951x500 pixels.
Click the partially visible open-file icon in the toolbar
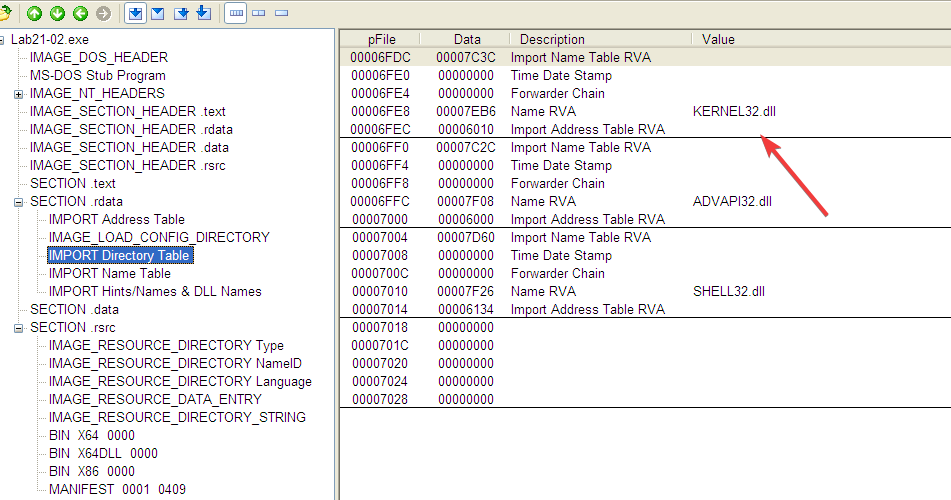tap(5, 13)
